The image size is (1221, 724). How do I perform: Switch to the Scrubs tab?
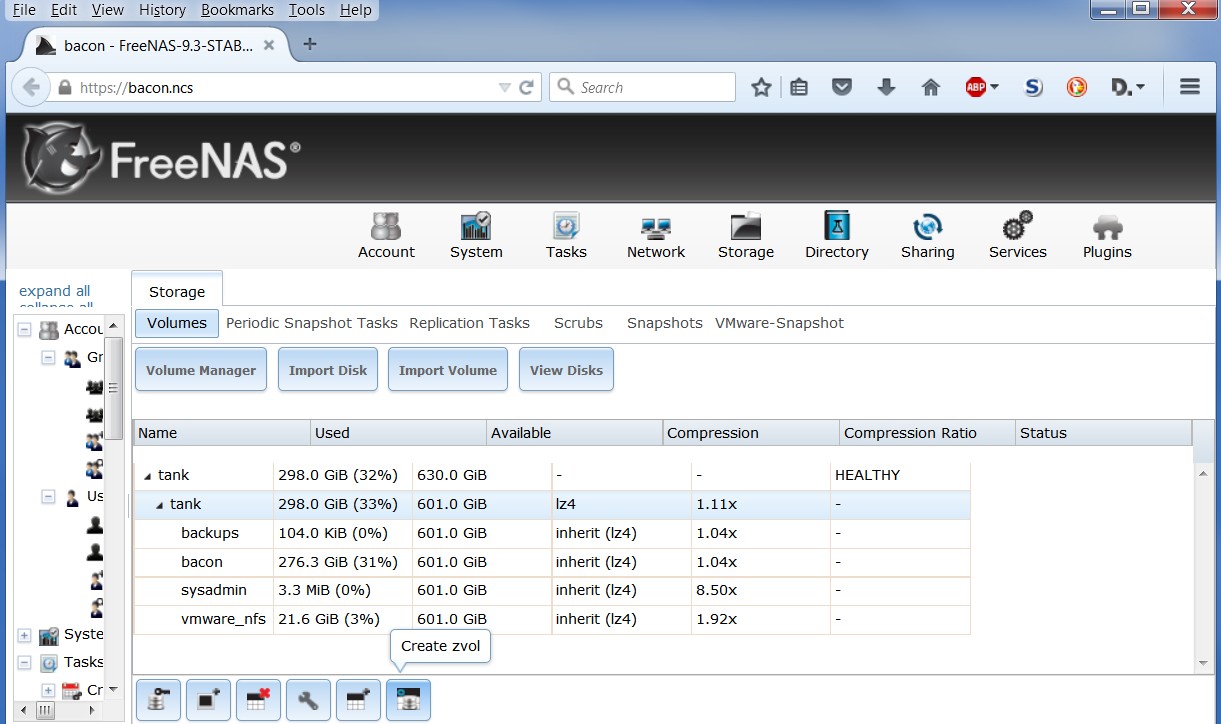(578, 323)
